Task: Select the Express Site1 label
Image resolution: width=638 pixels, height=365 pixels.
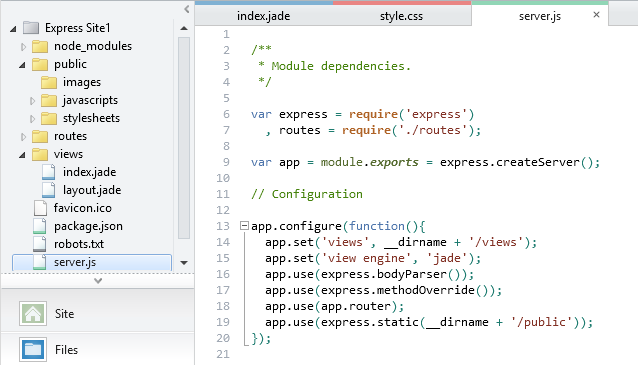Action: 78,28
